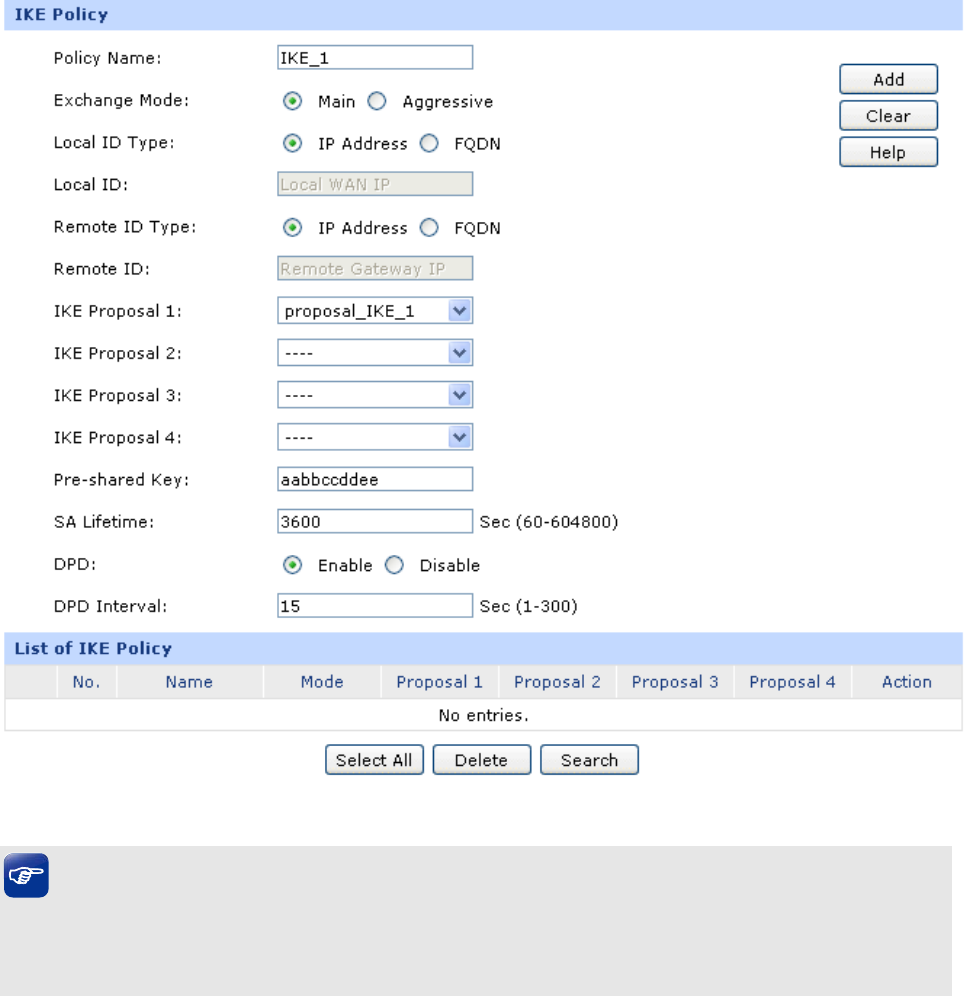Click the Proposal 2 column header
This screenshot has width=966, height=996.
coord(557,682)
